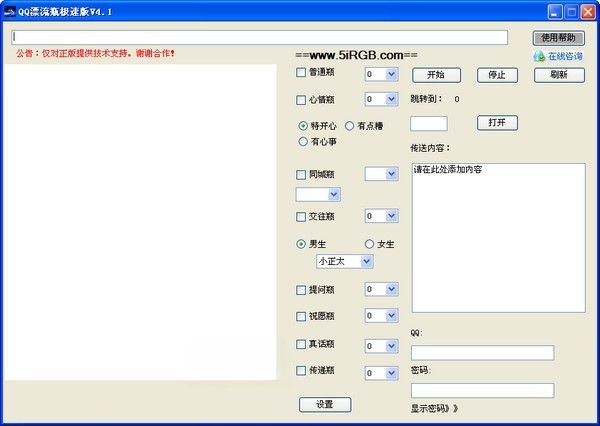Image resolution: width=600 pixels, height=426 pixels.
Task: Focus the top address input field
Action: pyautogui.click(x=259, y=38)
